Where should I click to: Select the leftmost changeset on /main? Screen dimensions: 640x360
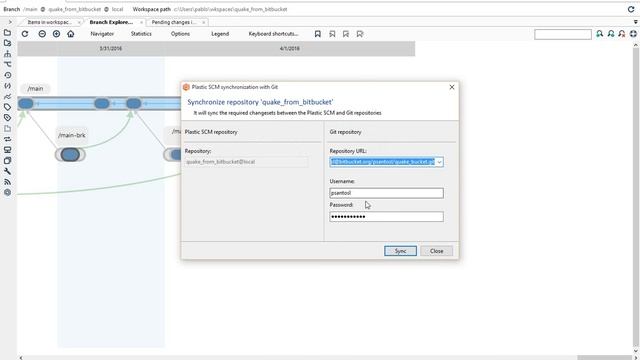[x=26, y=104]
